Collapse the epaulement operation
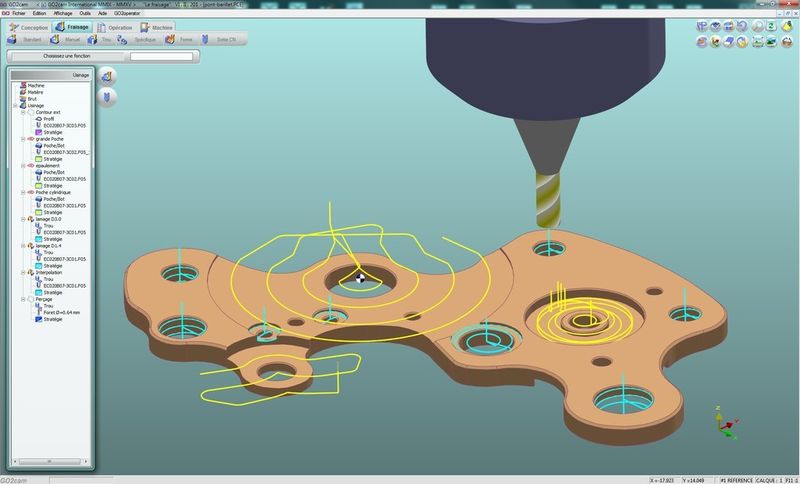The height and width of the screenshot is (484, 800). pyautogui.click(x=23, y=166)
